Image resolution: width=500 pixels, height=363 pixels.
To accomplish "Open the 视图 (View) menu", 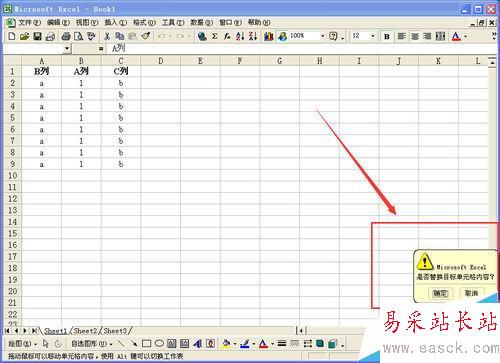I will (87, 23).
